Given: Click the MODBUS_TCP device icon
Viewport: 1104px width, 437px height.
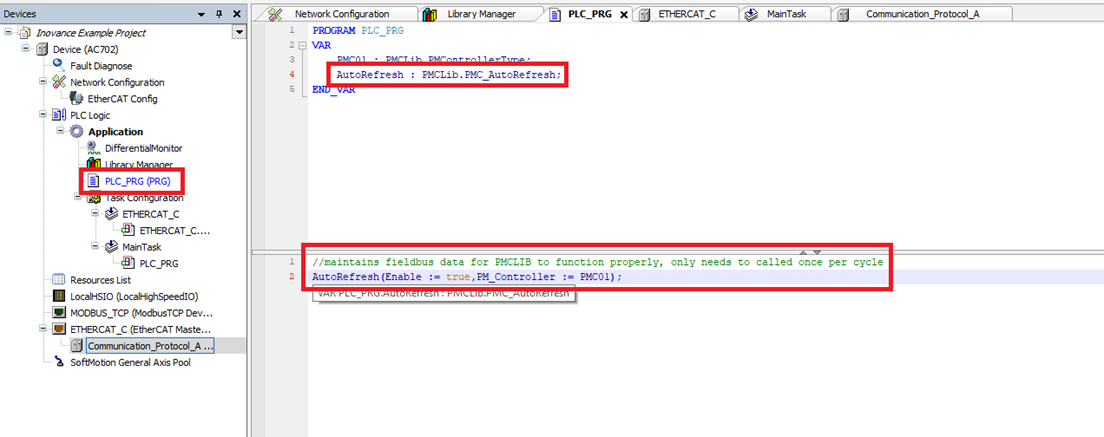Looking at the screenshot, I should (x=59, y=313).
